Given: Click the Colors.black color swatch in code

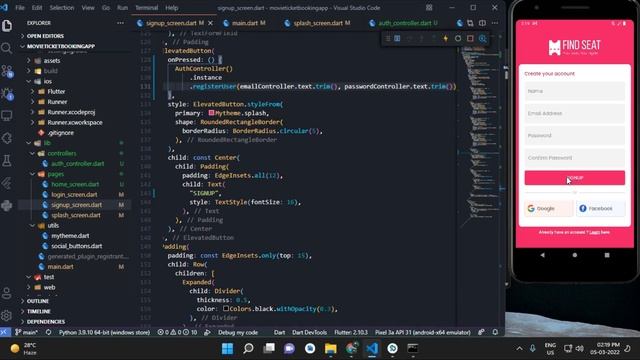Looking at the screenshot, I should (226, 309).
